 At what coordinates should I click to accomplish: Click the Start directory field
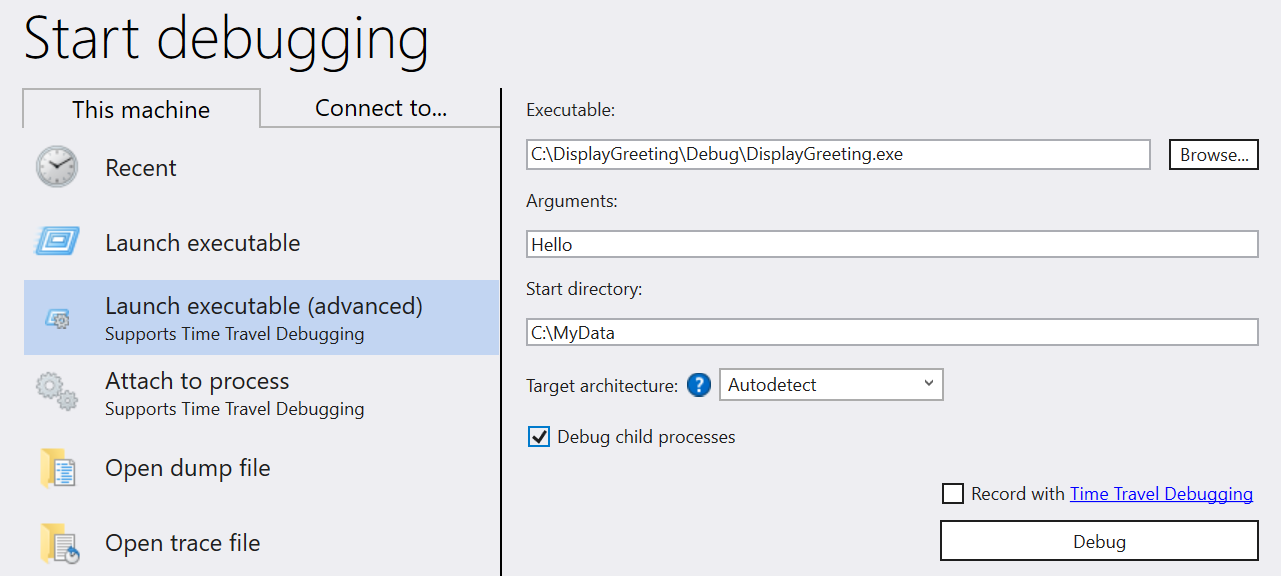890,331
